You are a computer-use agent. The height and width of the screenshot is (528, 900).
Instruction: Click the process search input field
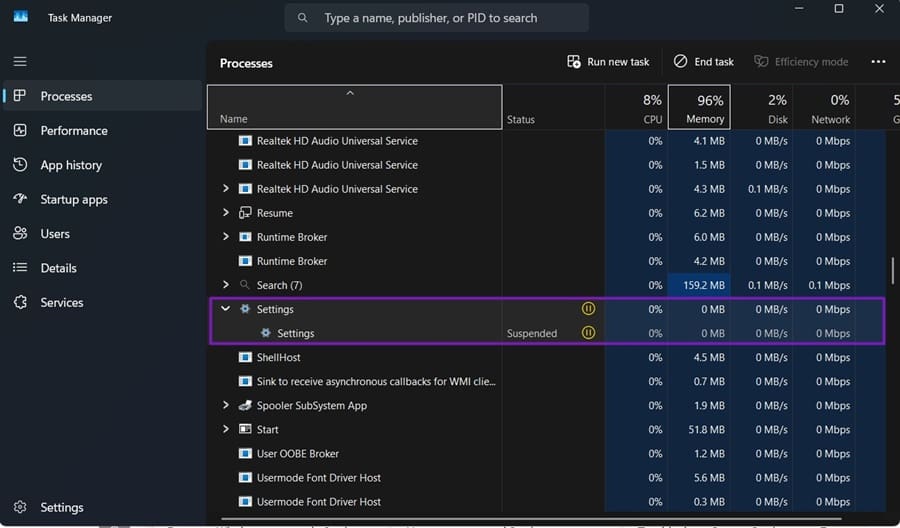(436, 18)
